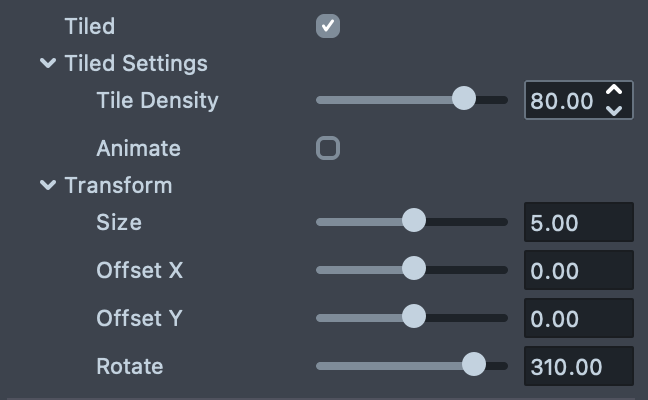The height and width of the screenshot is (400, 648).
Task: Collapse the Tiled Settings section
Action: pos(47,64)
